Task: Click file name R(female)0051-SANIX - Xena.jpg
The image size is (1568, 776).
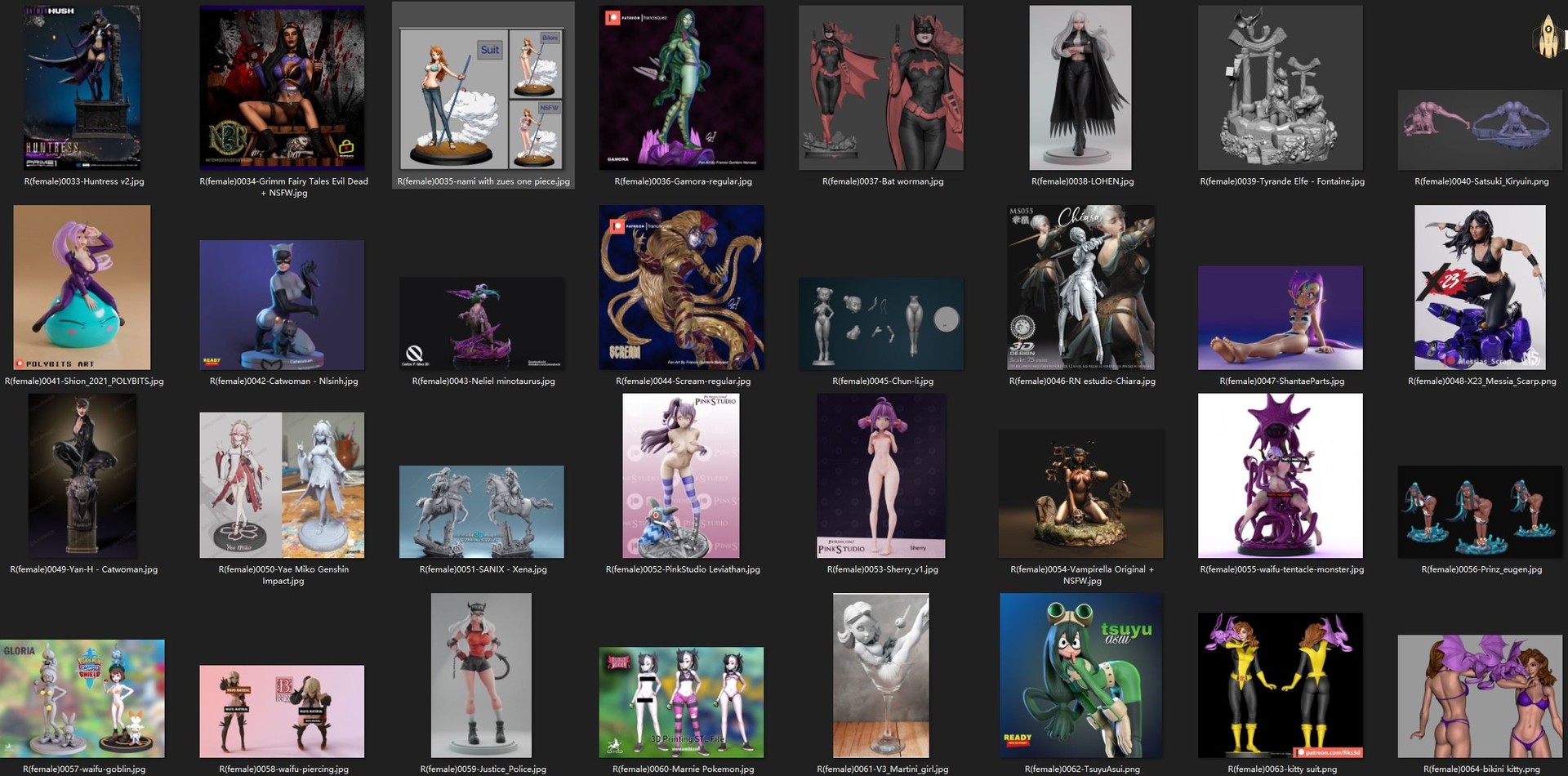Action: 483,569
